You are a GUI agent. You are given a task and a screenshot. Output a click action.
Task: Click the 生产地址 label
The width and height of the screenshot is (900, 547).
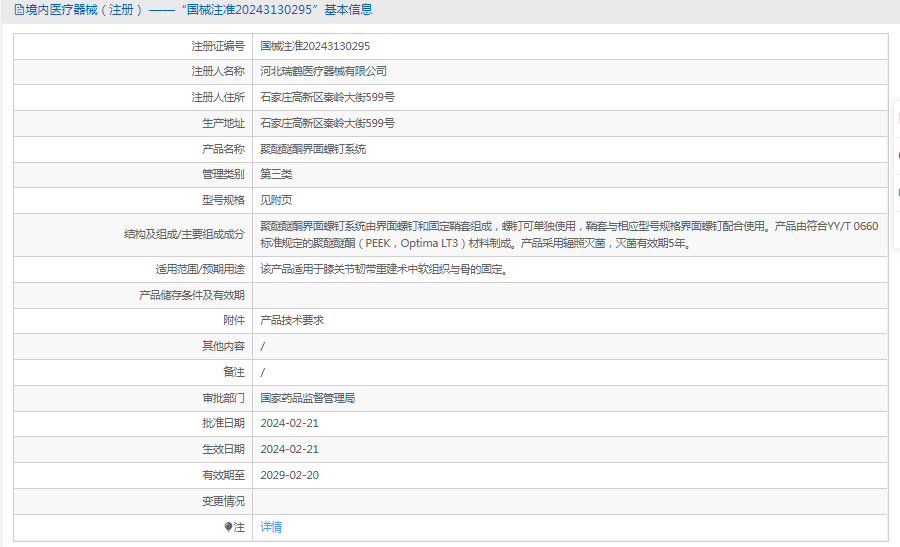[223, 123]
